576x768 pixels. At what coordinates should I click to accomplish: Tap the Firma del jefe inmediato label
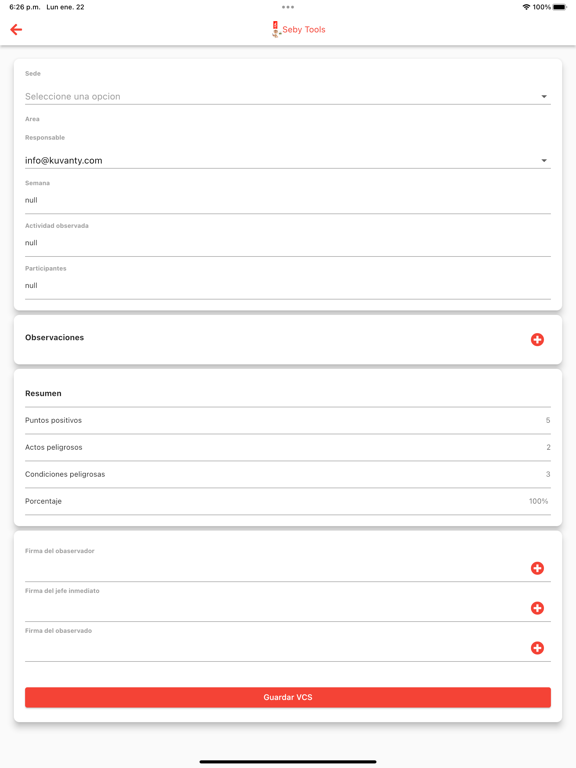pyautogui.click(x=62, y=591)
